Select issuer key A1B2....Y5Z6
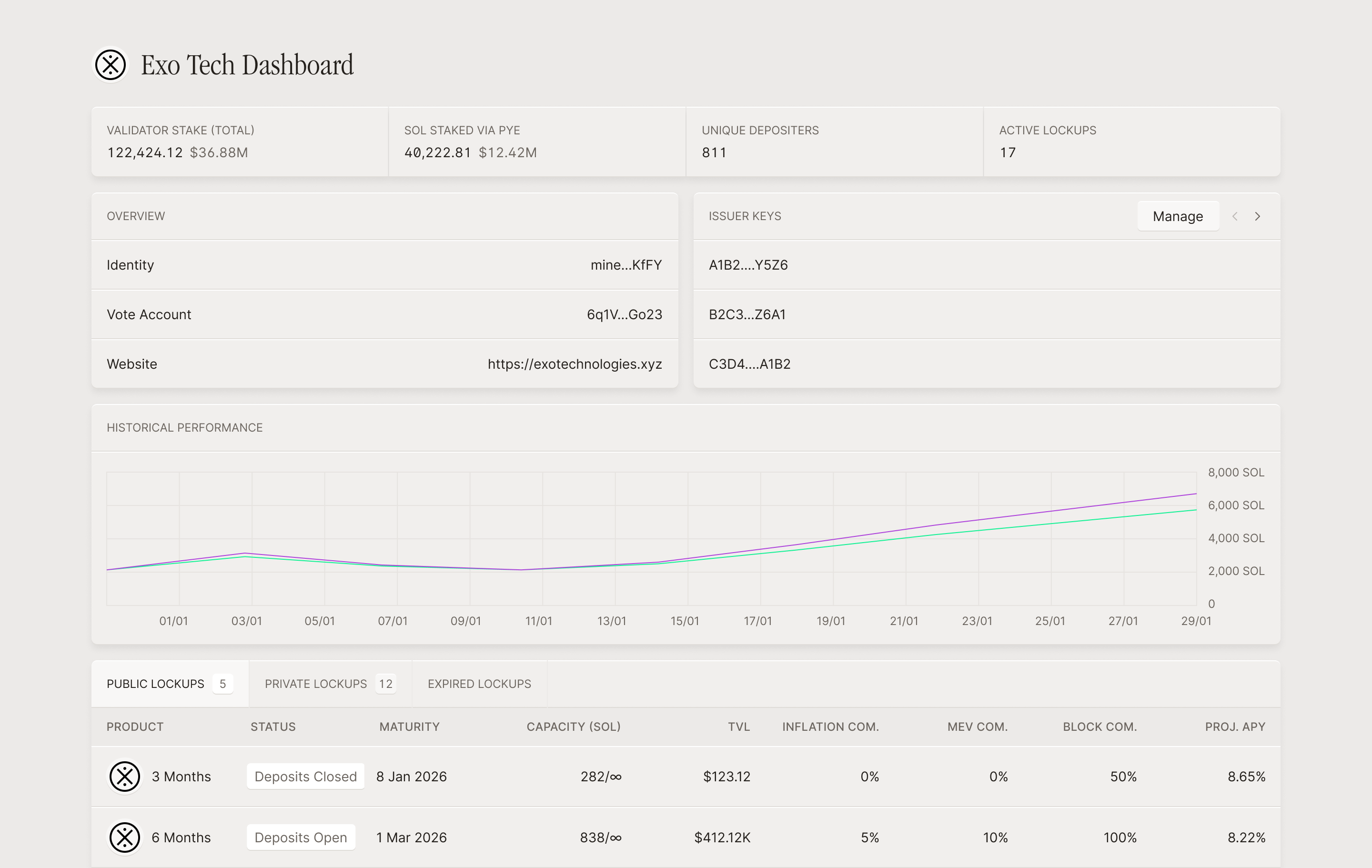Viewport: 1372px width, 868px height. (x=748, y=265)
